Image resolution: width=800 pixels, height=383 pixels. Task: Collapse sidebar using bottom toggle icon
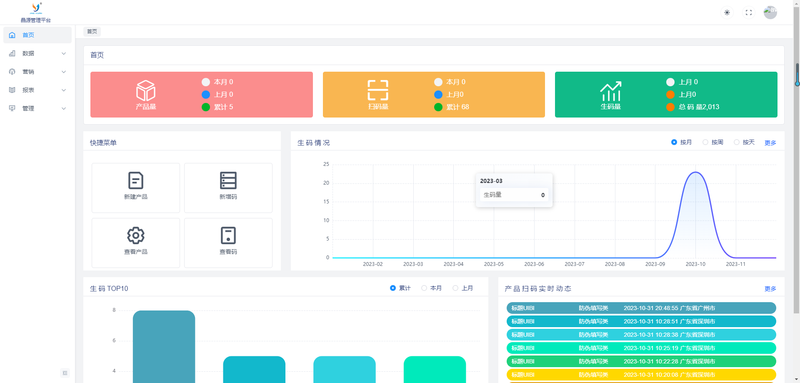65,373
